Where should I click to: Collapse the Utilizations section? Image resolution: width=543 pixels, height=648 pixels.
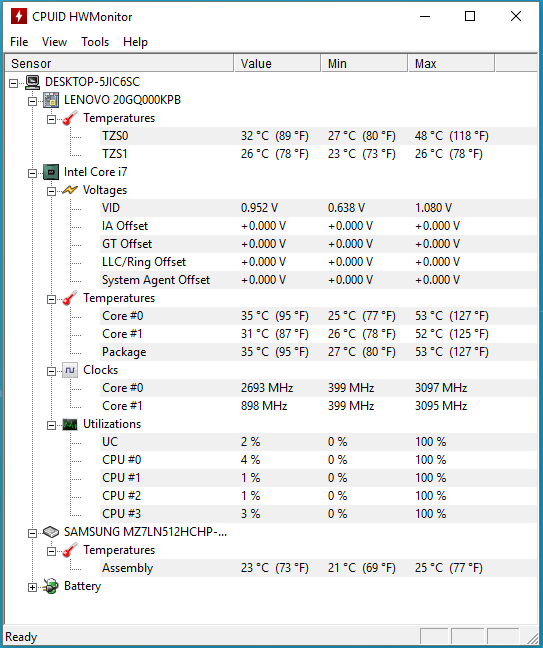(x=51, y=425)
